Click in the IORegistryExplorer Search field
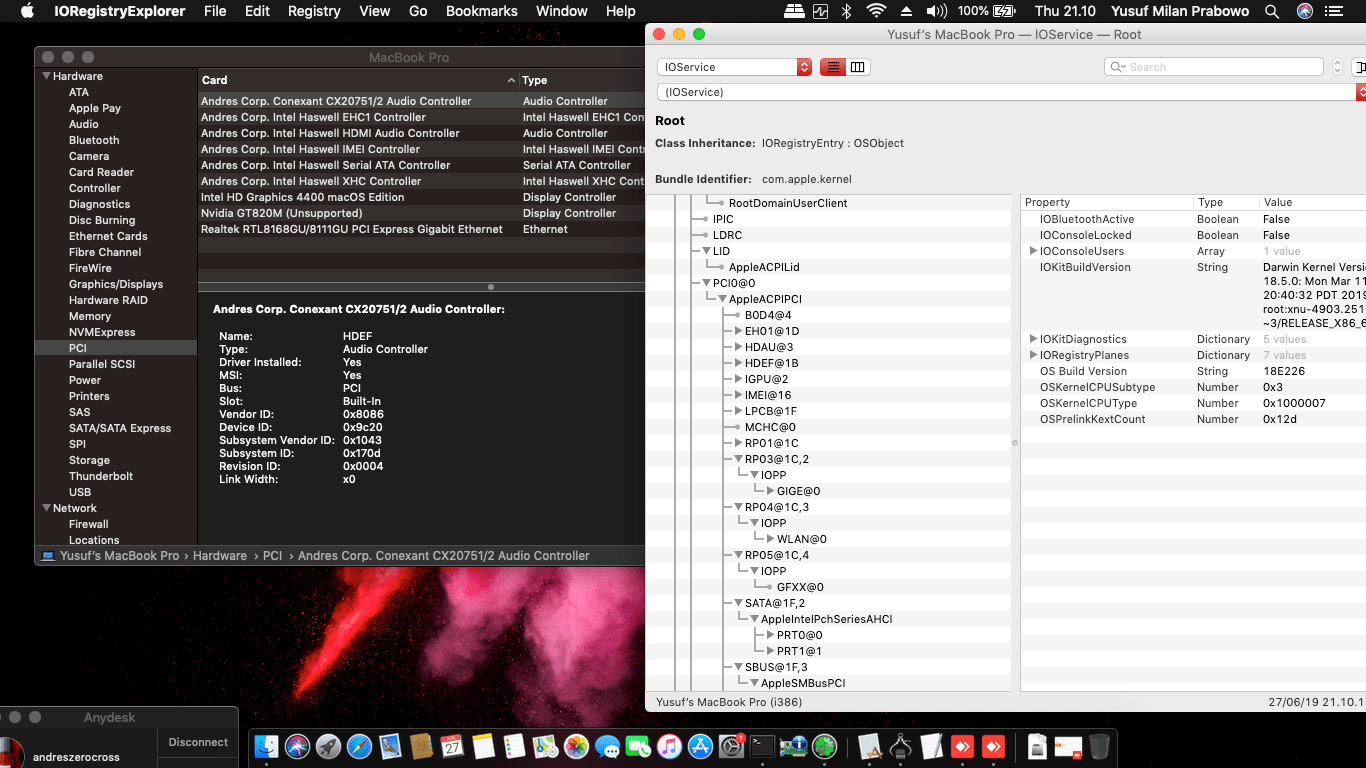Screen dimensions: 1366x768 pos(1214,67)
